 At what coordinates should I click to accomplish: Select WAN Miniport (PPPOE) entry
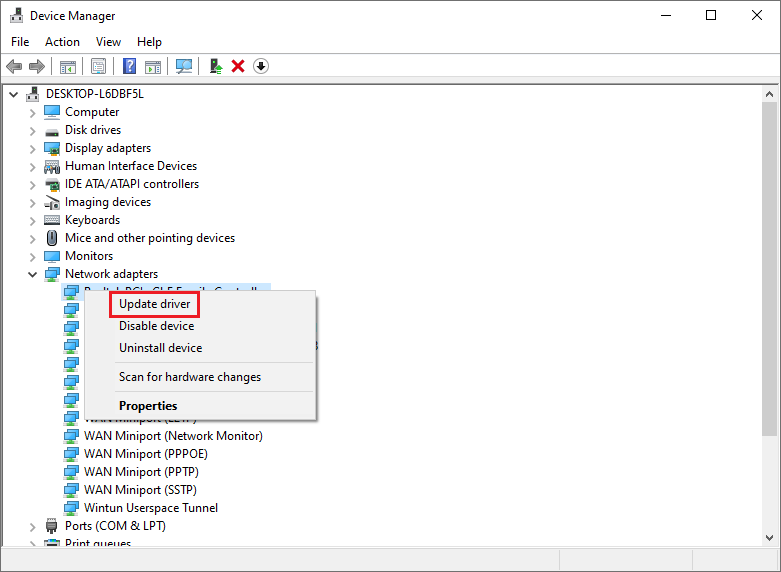tap(145, 454)
